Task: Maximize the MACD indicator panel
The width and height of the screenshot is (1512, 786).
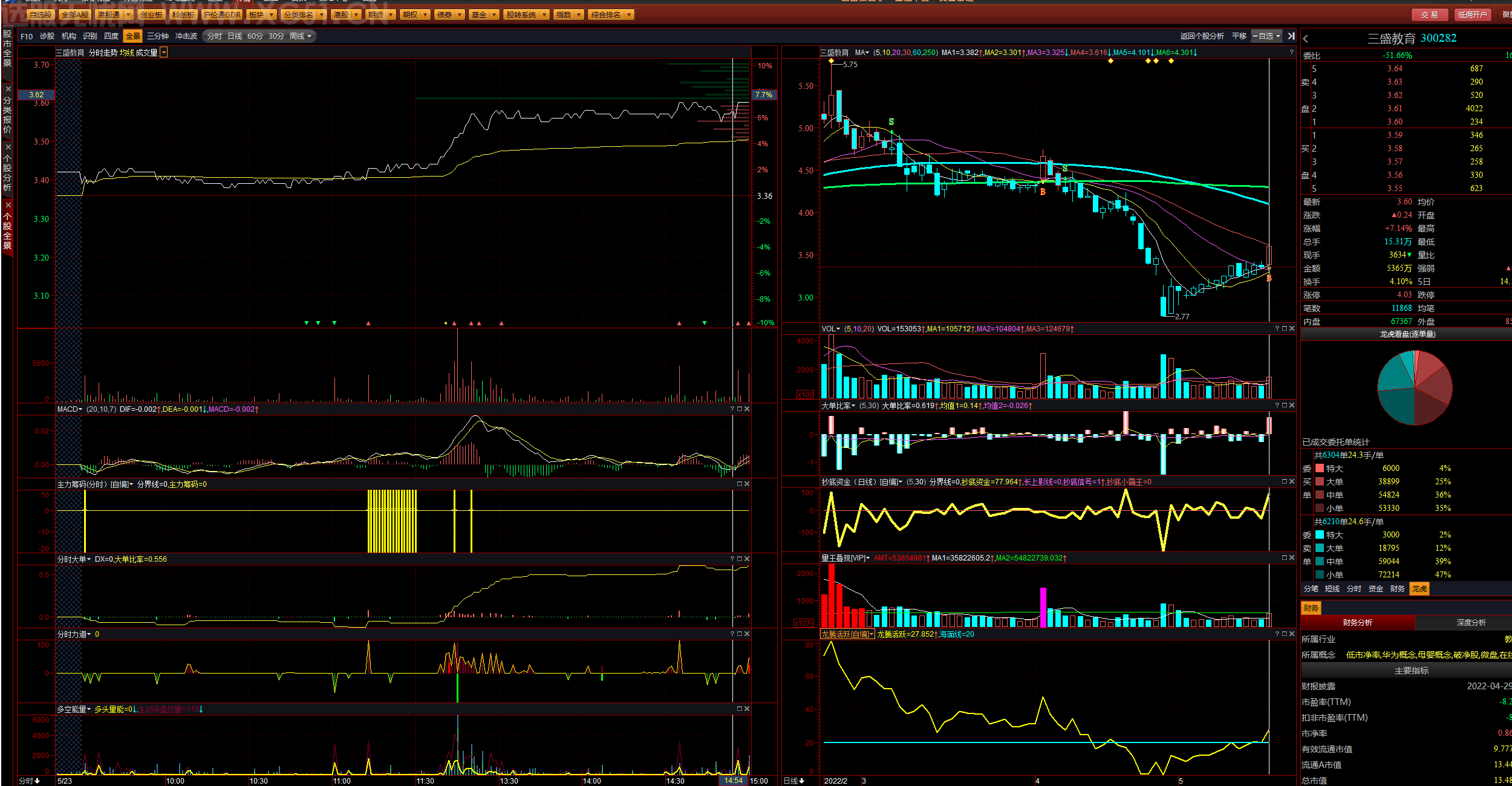Action: click(740, 409)
